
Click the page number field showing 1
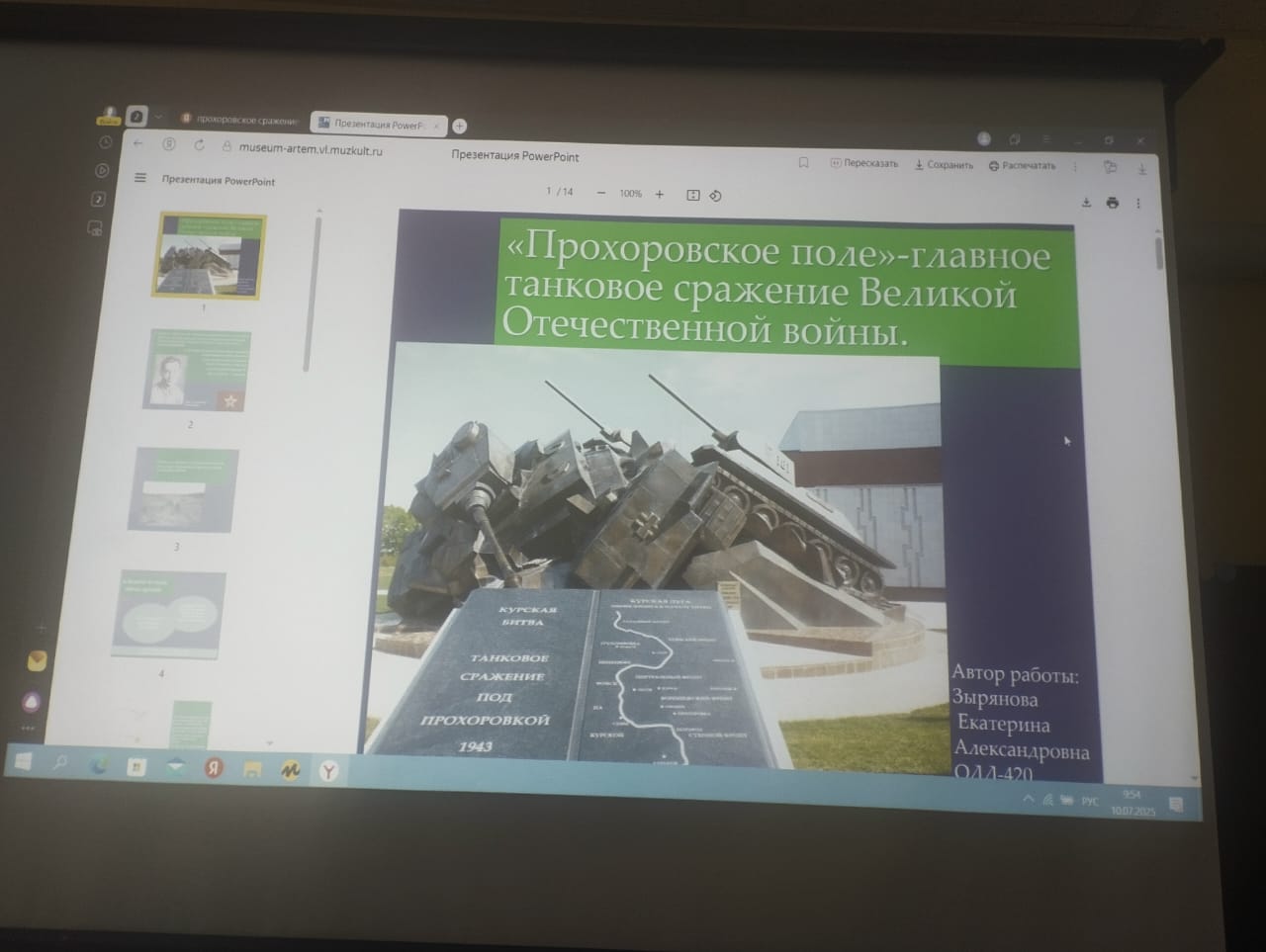click(x=549, y=191)
